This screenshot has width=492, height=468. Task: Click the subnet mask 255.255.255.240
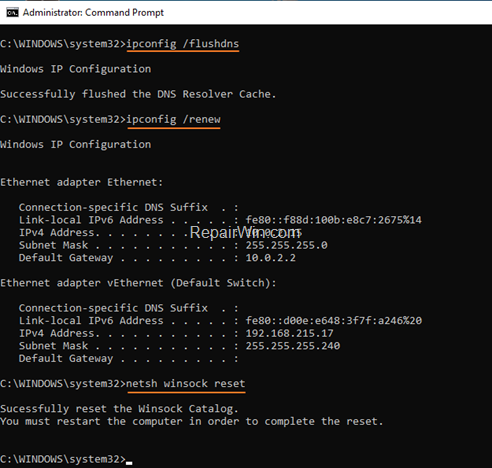pos(293,346)
